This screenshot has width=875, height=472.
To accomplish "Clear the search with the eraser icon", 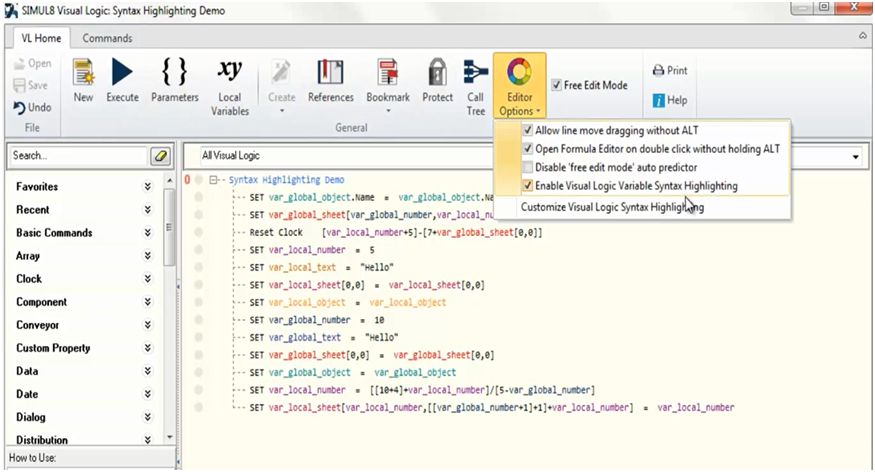I will (161, 156).
